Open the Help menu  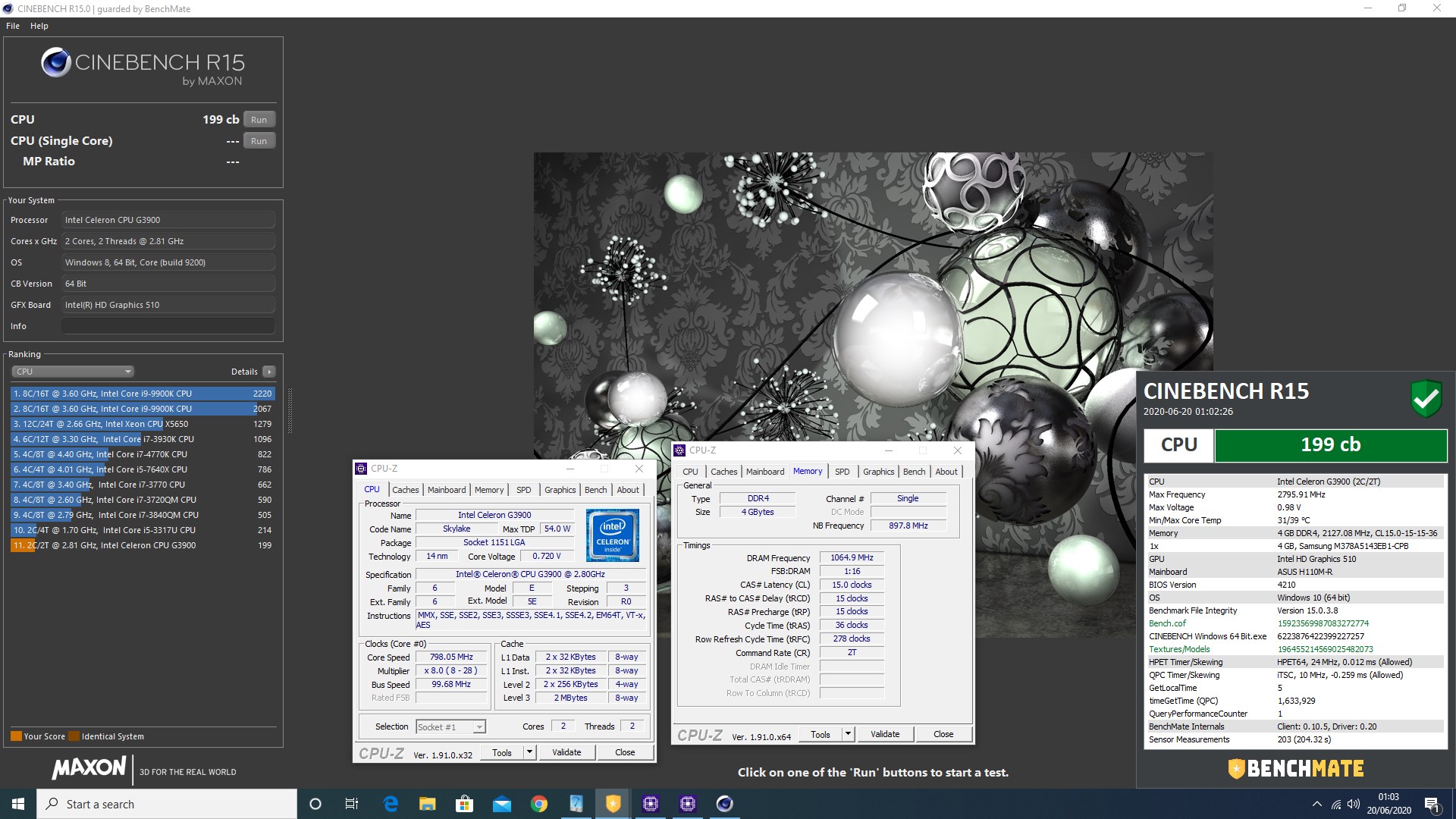[x=39, y=26]
